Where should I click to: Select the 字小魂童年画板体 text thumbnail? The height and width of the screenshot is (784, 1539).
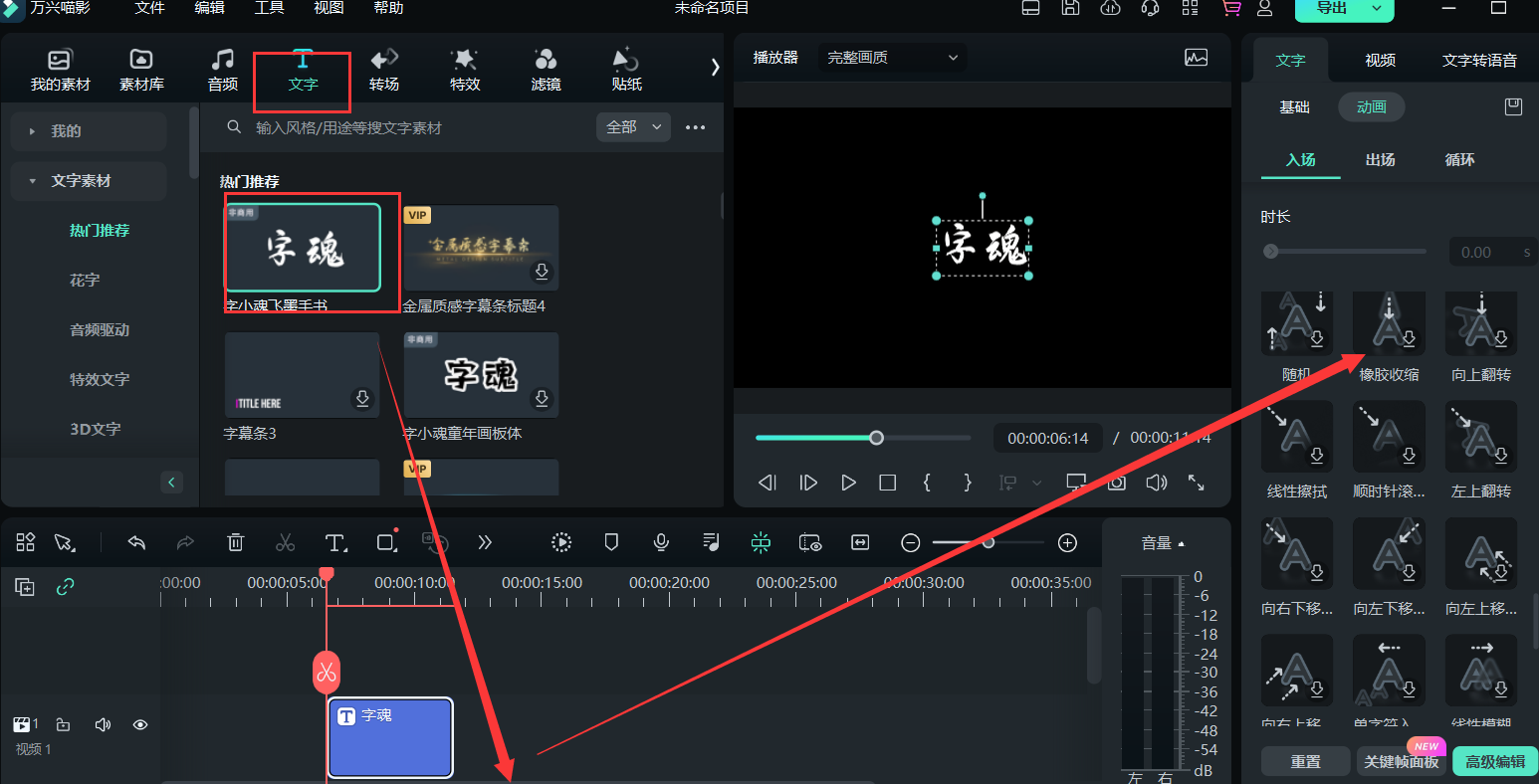481,375
